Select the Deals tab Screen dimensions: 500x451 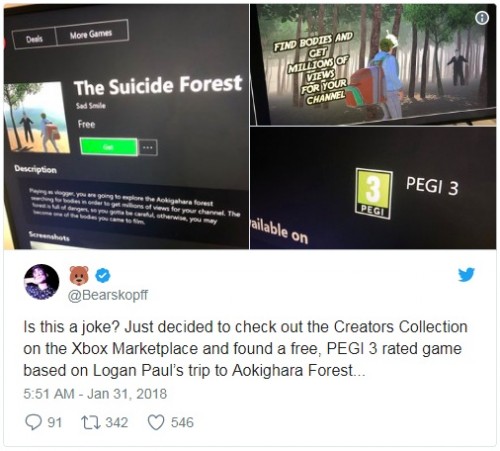pos(34,39)
